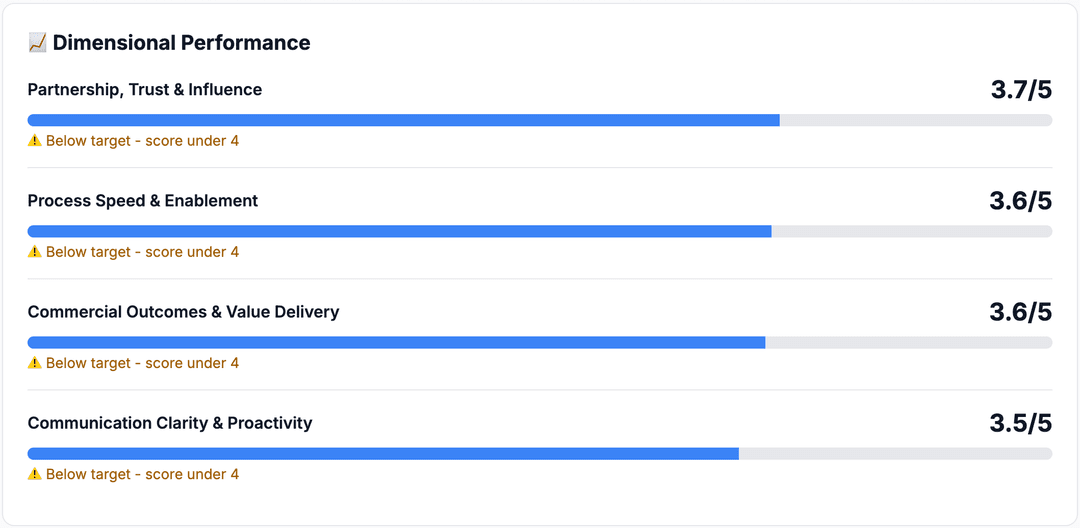The width and height of the screenshot is (1080, 528).
Task: Click the Communication Clarity & Proactivity progress bar
Action: click(x=540, y=453)
